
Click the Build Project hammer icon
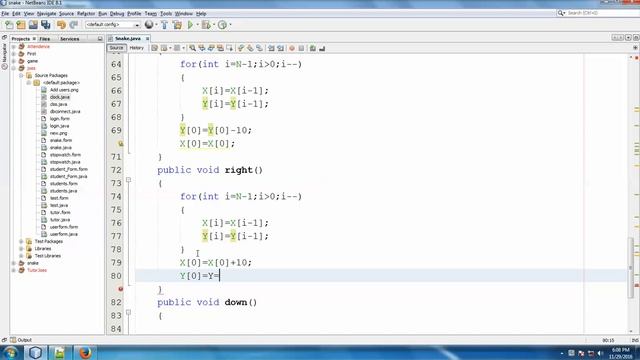click(x=164, y=25)
